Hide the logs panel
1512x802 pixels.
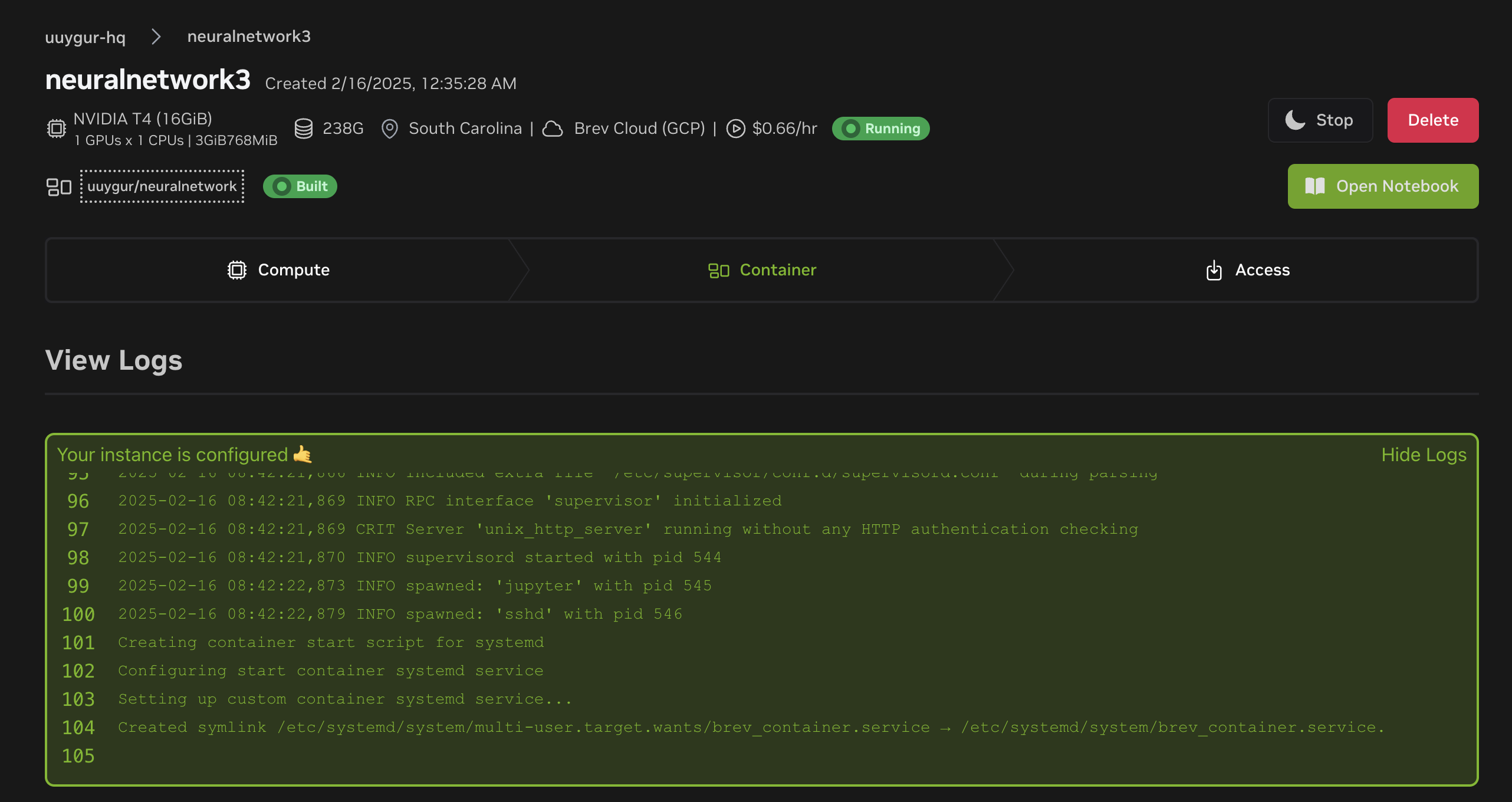pos(1424,455)
